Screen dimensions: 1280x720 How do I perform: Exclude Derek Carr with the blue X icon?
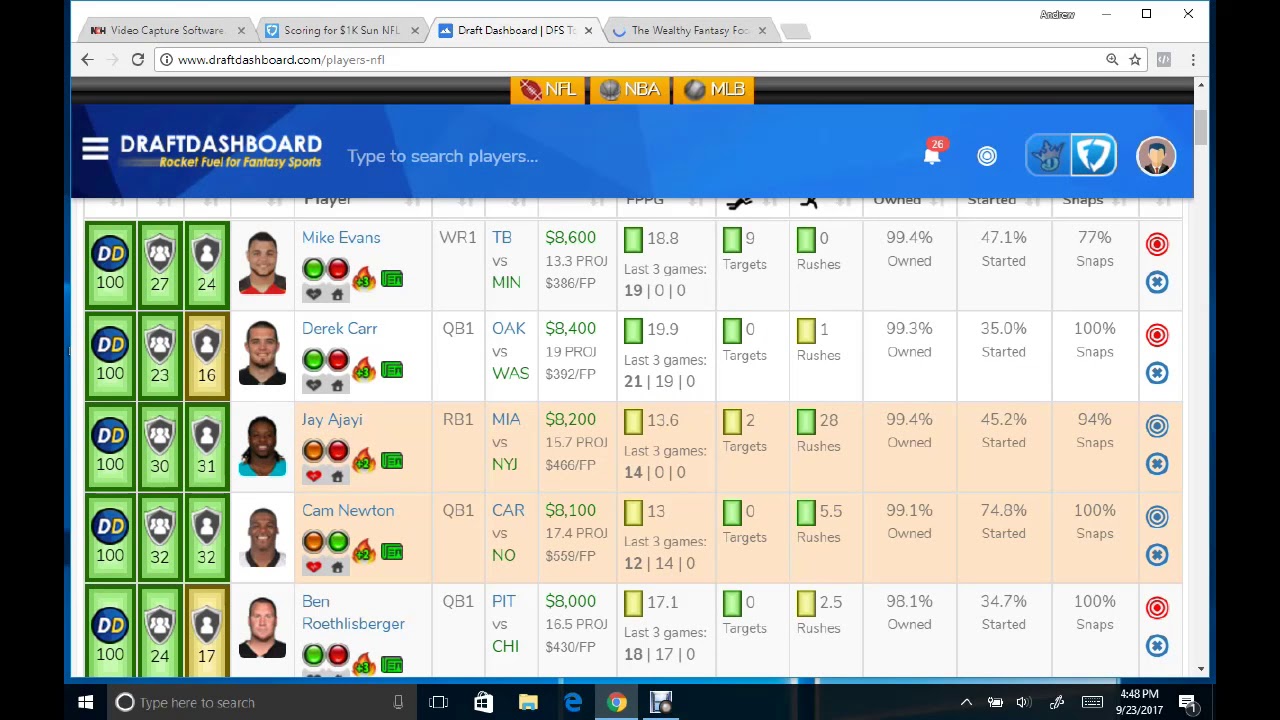pyautogui.click(x=1157, y=373)
